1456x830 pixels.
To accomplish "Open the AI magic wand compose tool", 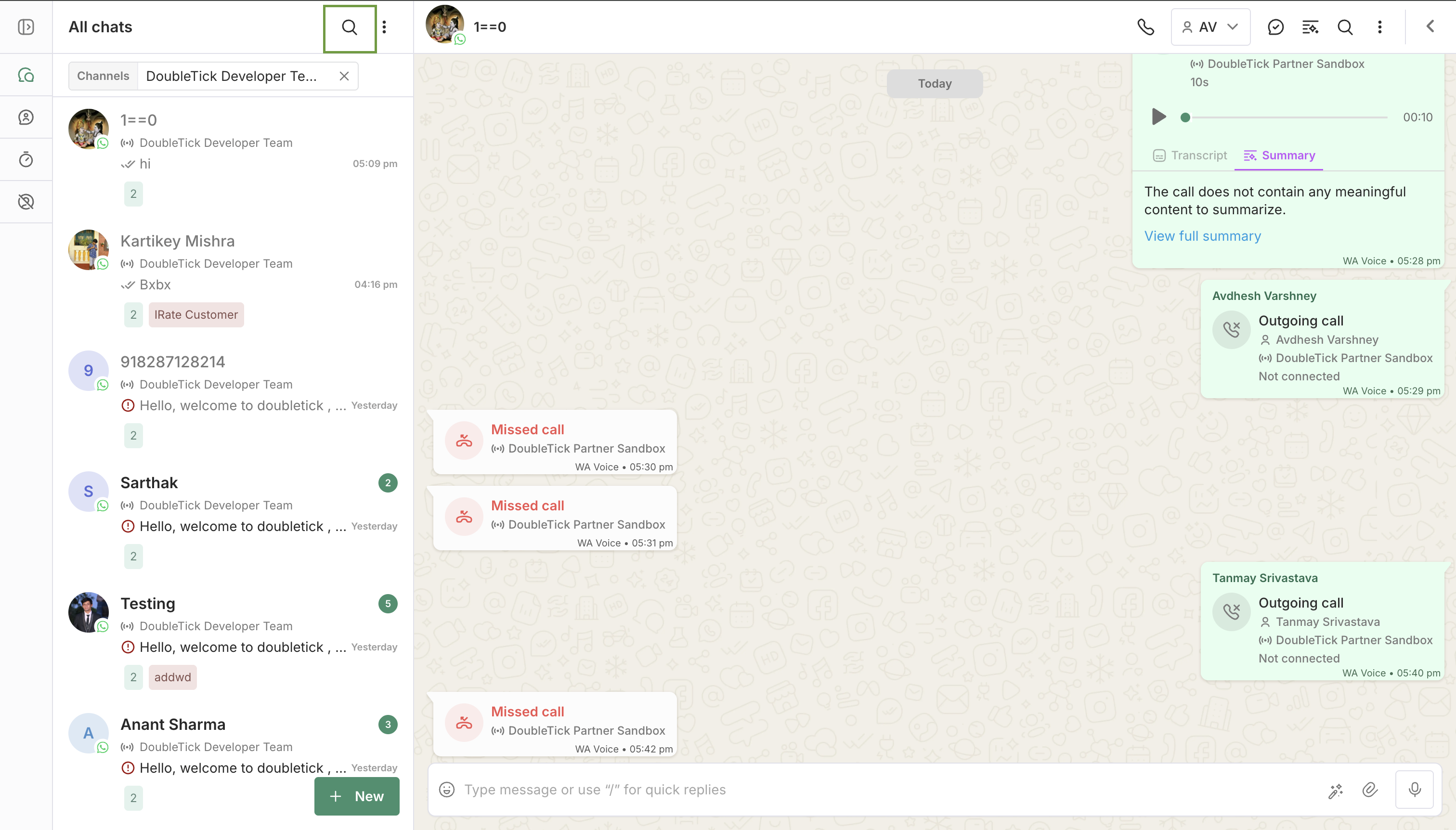I will click(x=1336, y=790).
